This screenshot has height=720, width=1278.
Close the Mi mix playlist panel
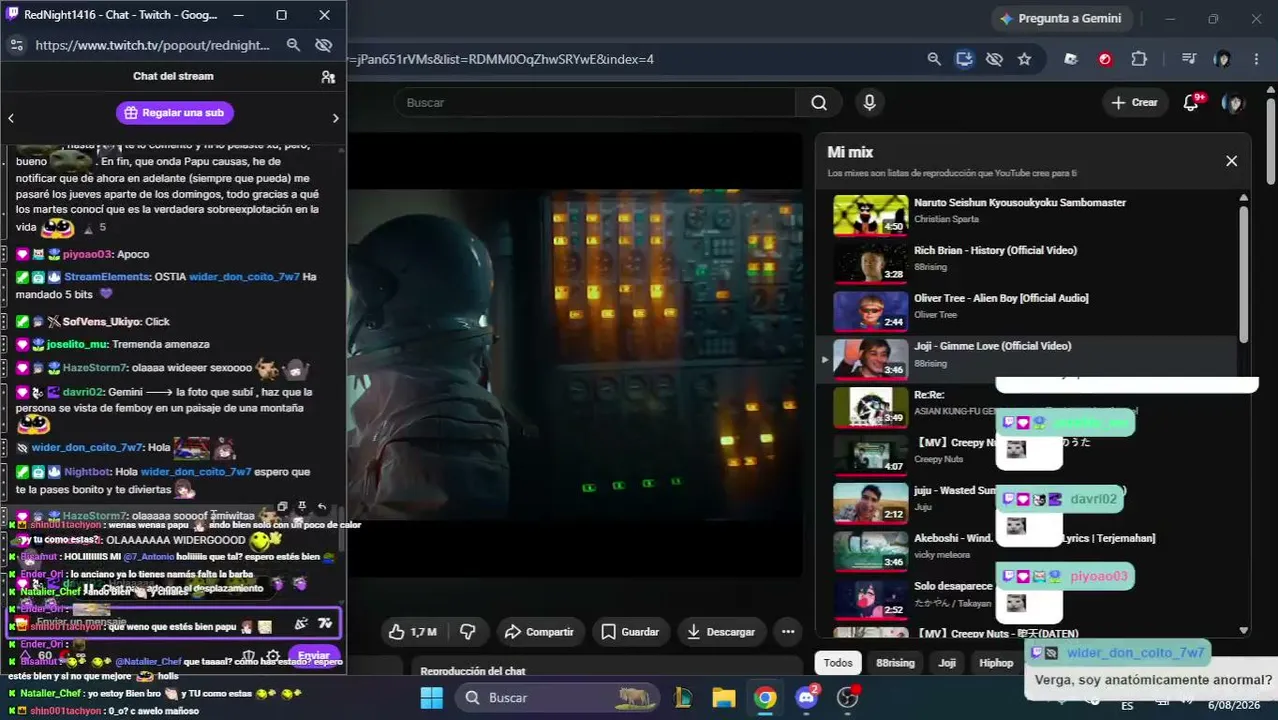[x=1231, y=161]
